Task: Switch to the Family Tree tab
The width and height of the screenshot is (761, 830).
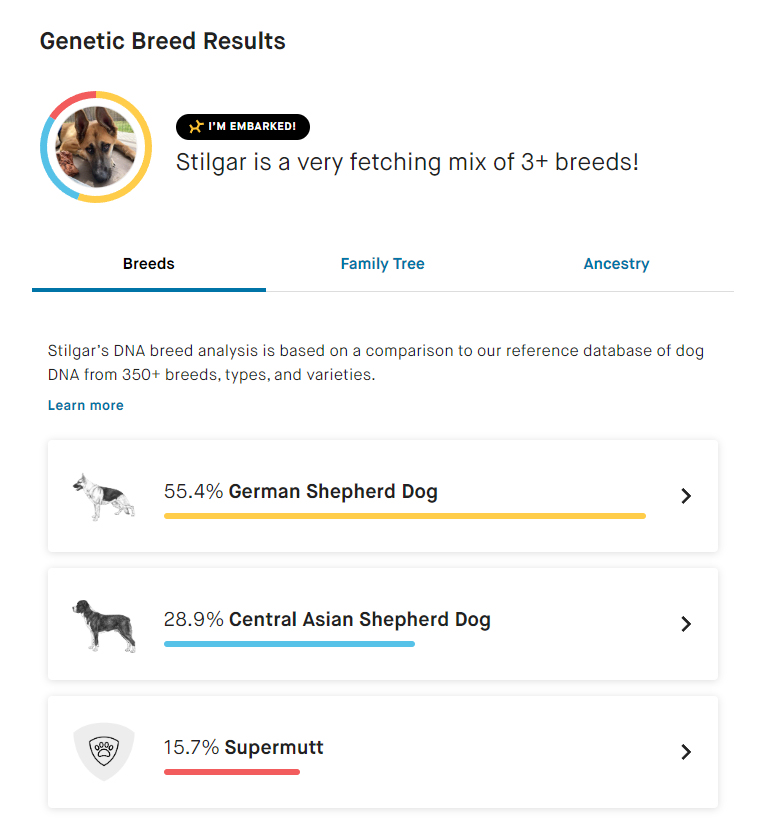Action: tap(383, 264)
